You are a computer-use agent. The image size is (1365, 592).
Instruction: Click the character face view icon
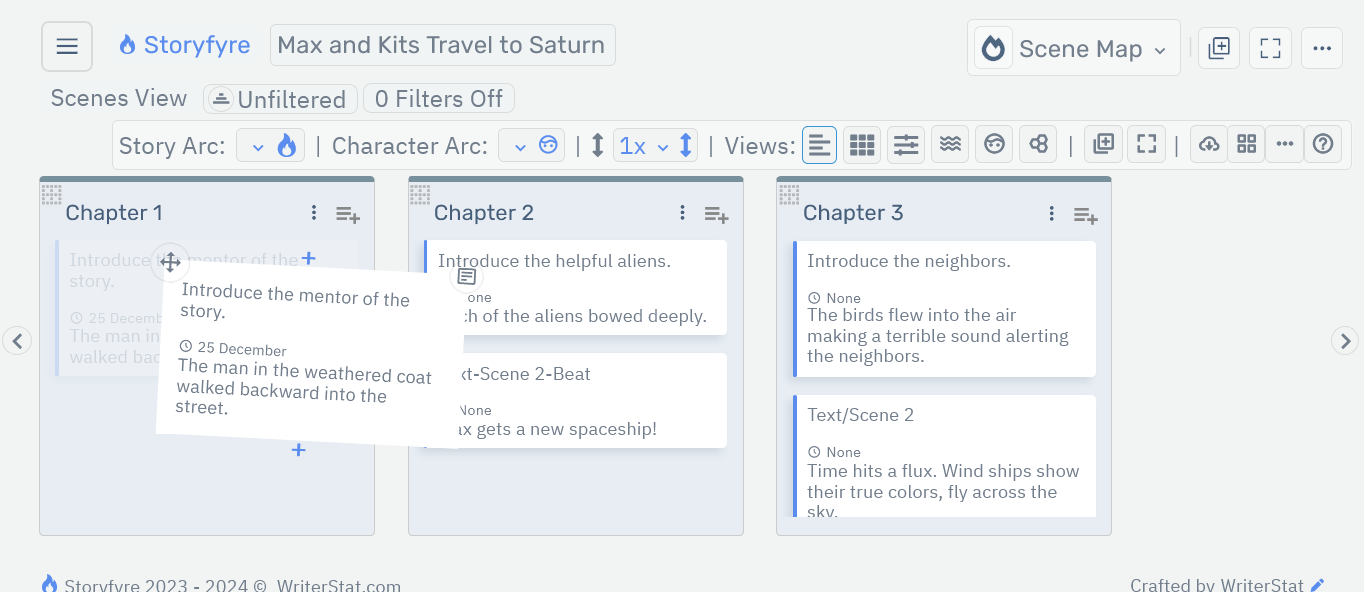pos(993,144)
